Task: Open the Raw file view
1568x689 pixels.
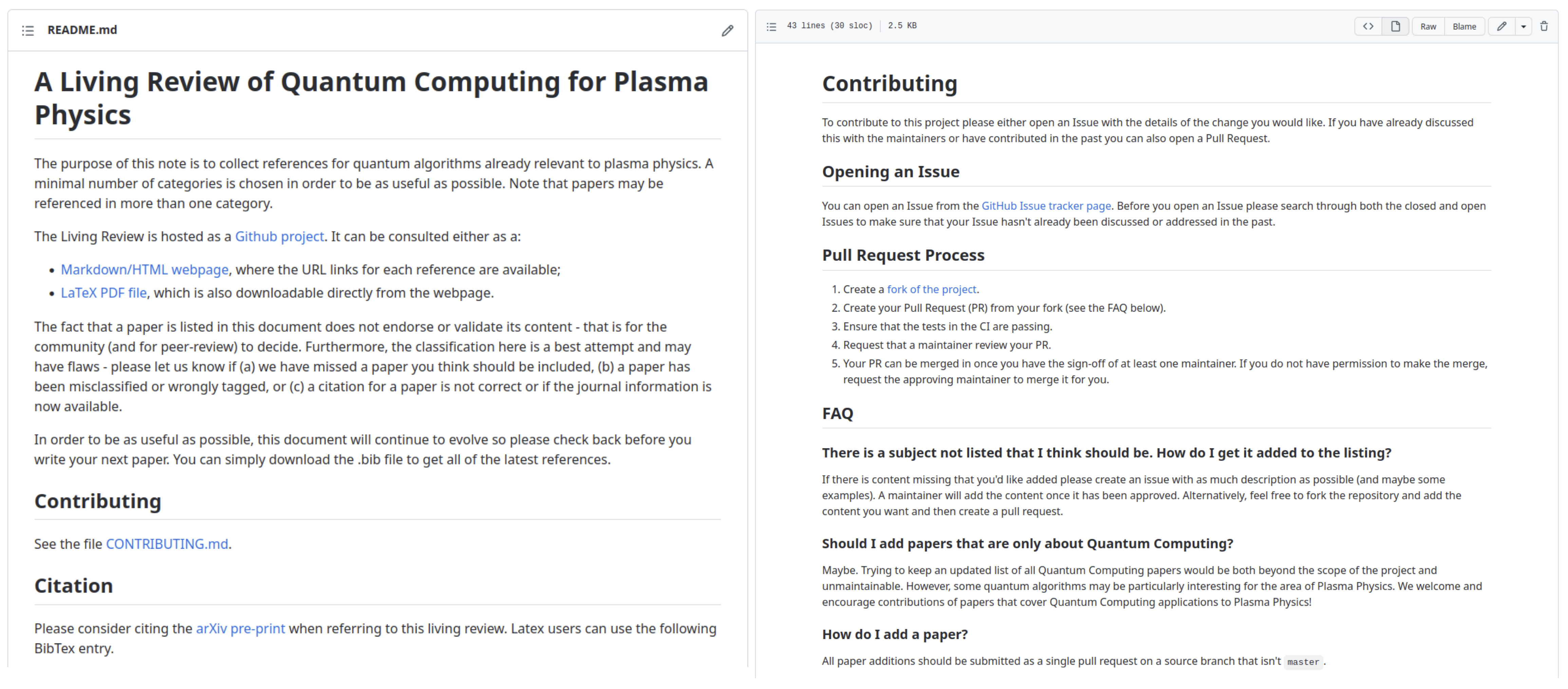Action: (x=1428, y=26)
